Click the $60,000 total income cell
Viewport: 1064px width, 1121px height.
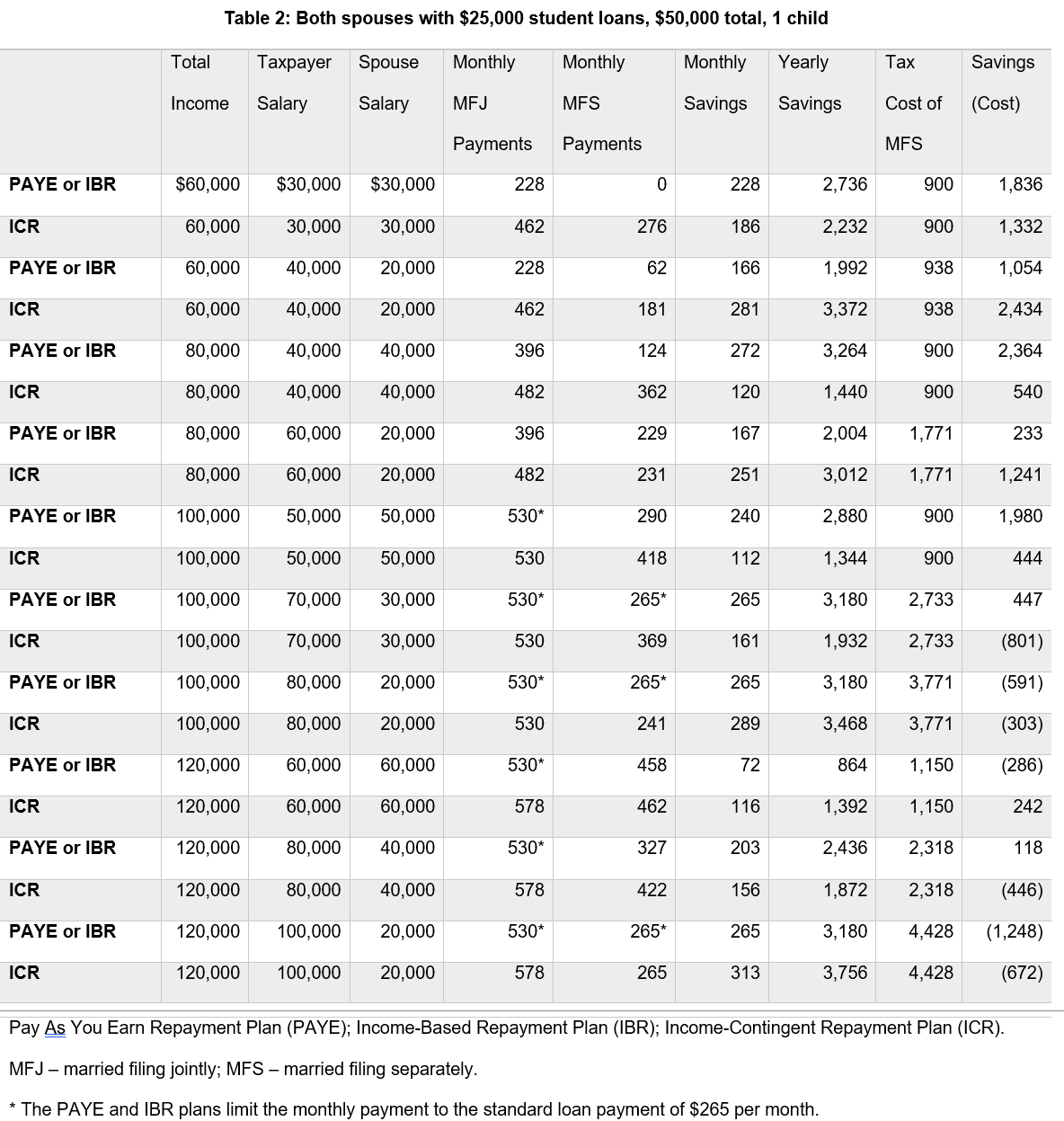pyautogui.click(x=208, y=184)
